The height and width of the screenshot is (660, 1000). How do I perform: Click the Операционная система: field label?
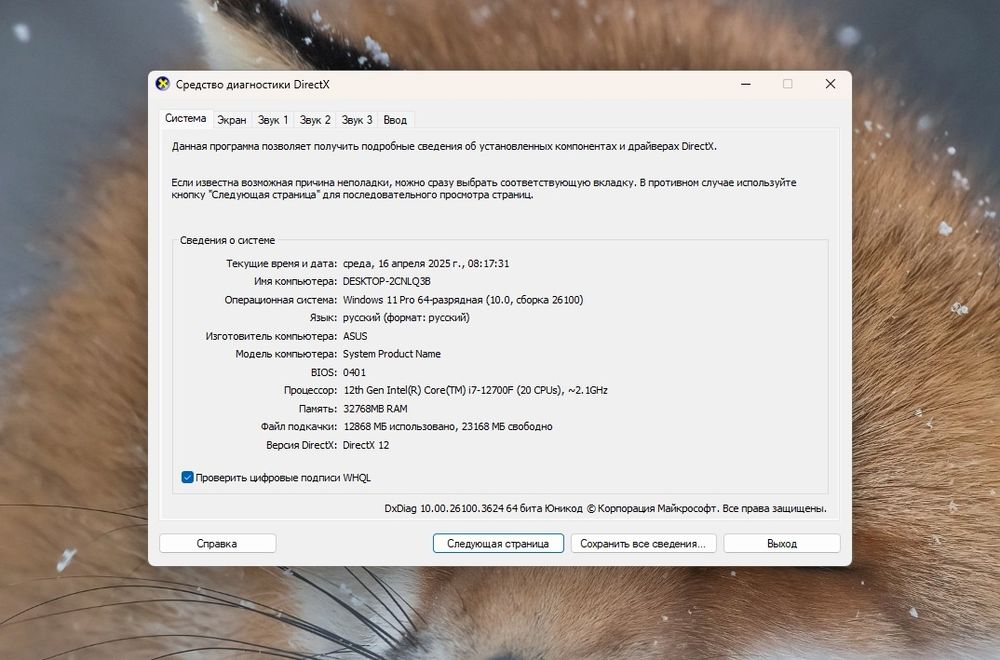coord(281,300)
